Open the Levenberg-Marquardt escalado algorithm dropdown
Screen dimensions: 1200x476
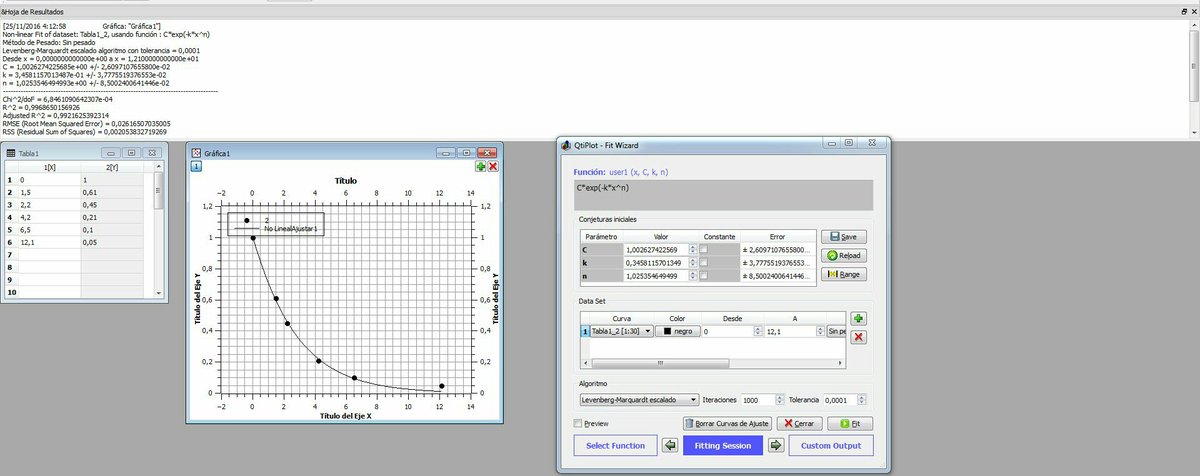(x=638, y=399)
